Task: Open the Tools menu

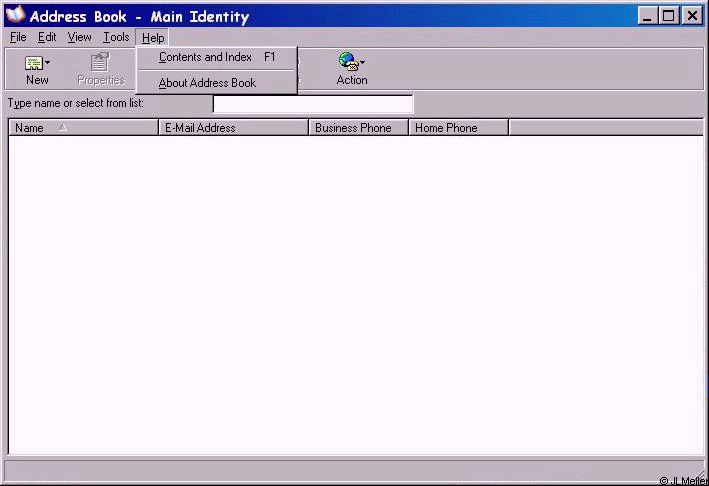Action: click(x=116, y=37)
